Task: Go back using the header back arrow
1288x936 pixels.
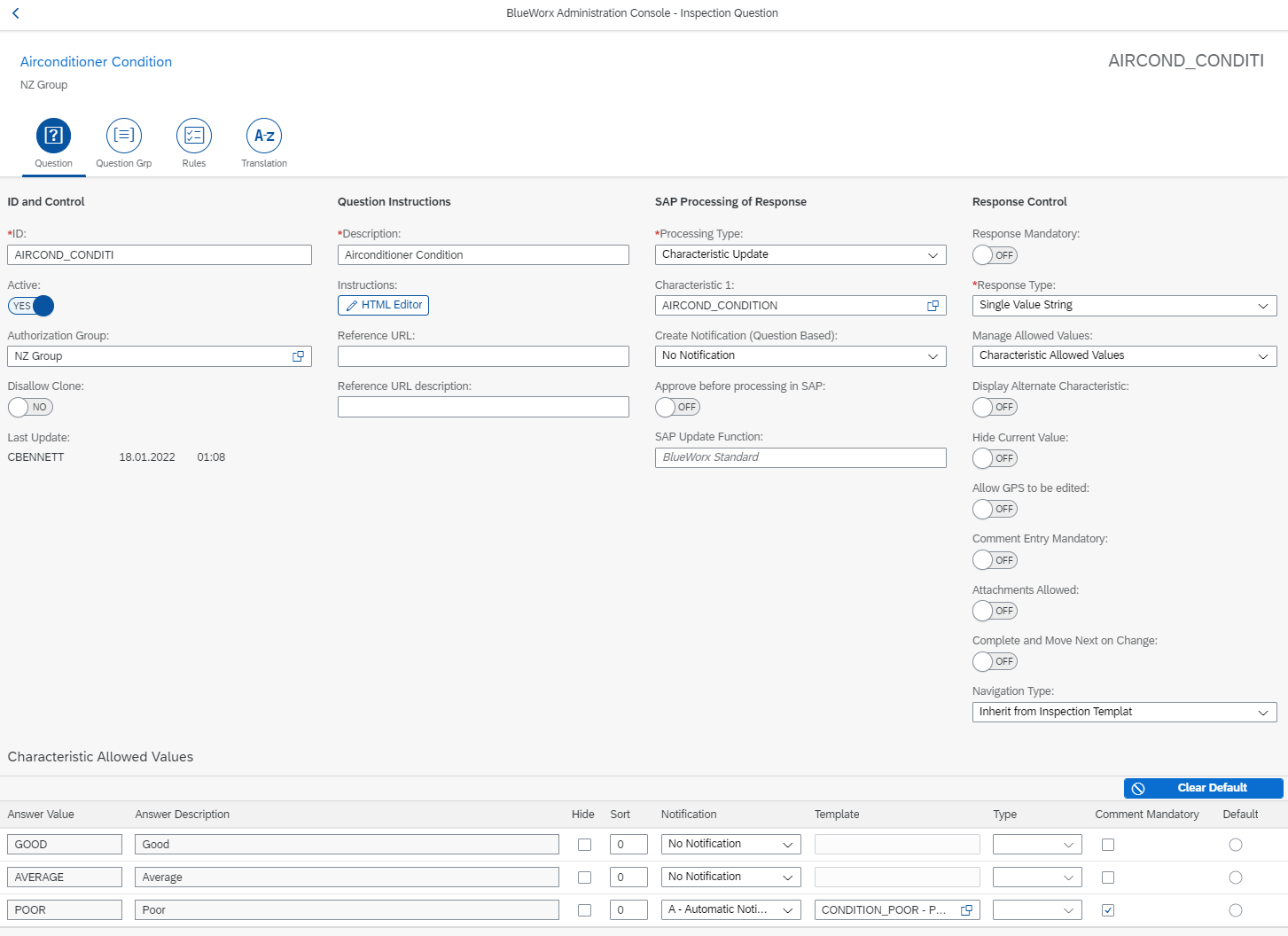Action: coord(15,13)
